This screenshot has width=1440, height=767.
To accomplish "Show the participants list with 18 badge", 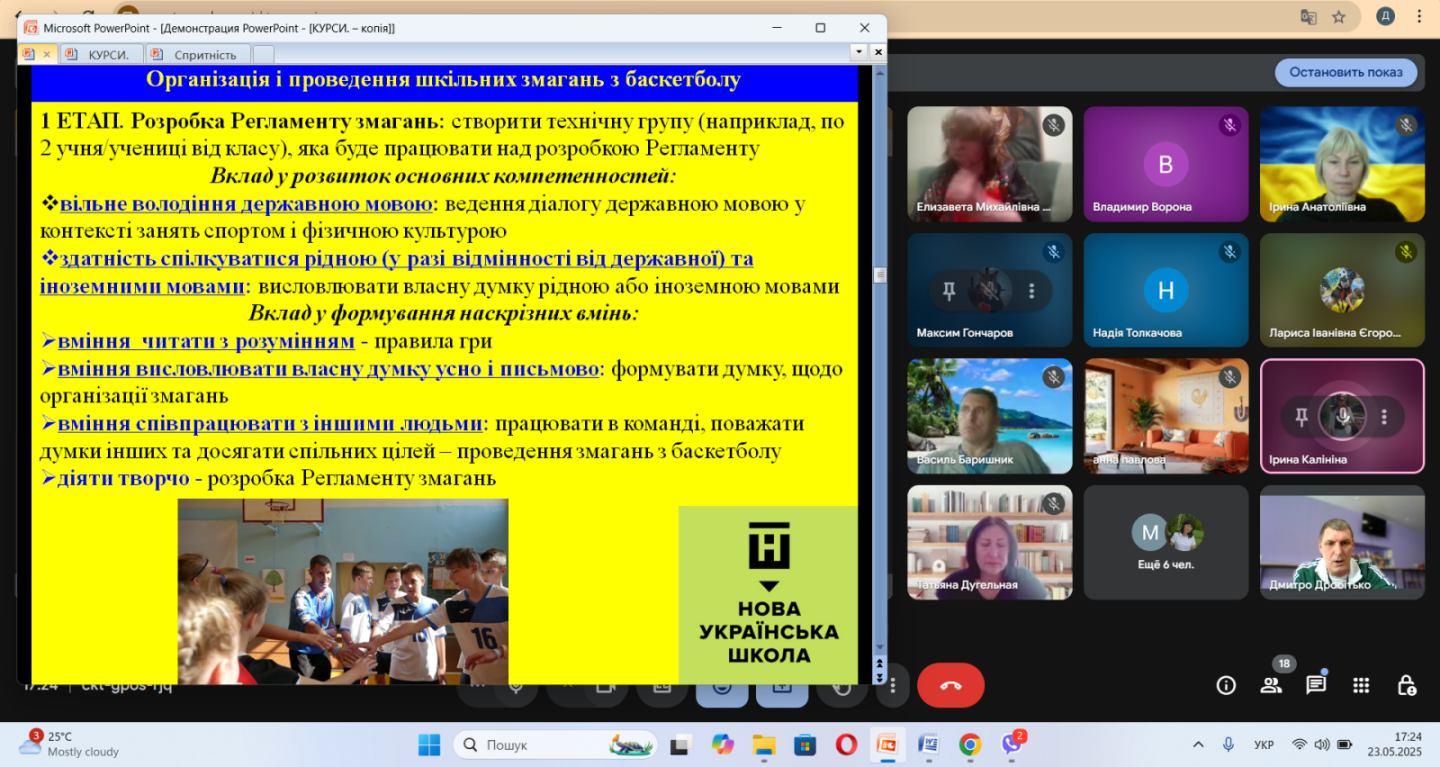I will [1271, 685].
